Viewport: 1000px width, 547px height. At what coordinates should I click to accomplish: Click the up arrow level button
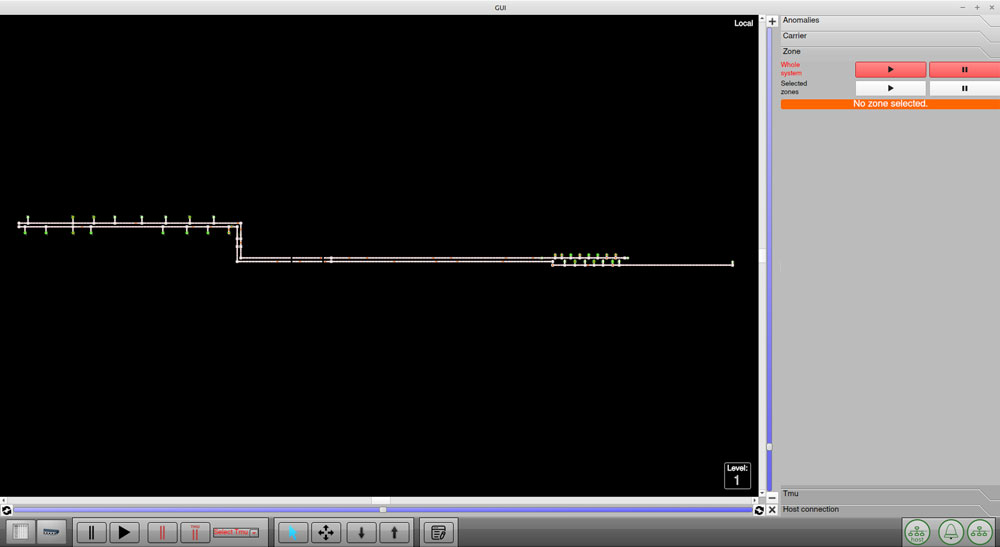pos(394,533)
